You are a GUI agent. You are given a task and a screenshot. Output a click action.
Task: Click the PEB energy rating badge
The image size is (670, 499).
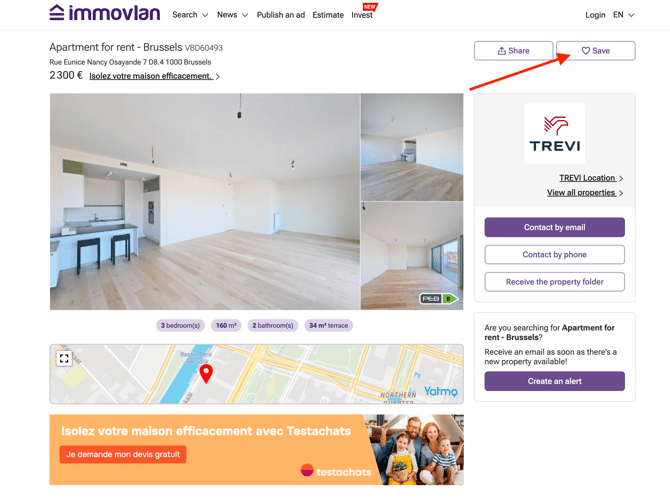(x=439, y=299)
